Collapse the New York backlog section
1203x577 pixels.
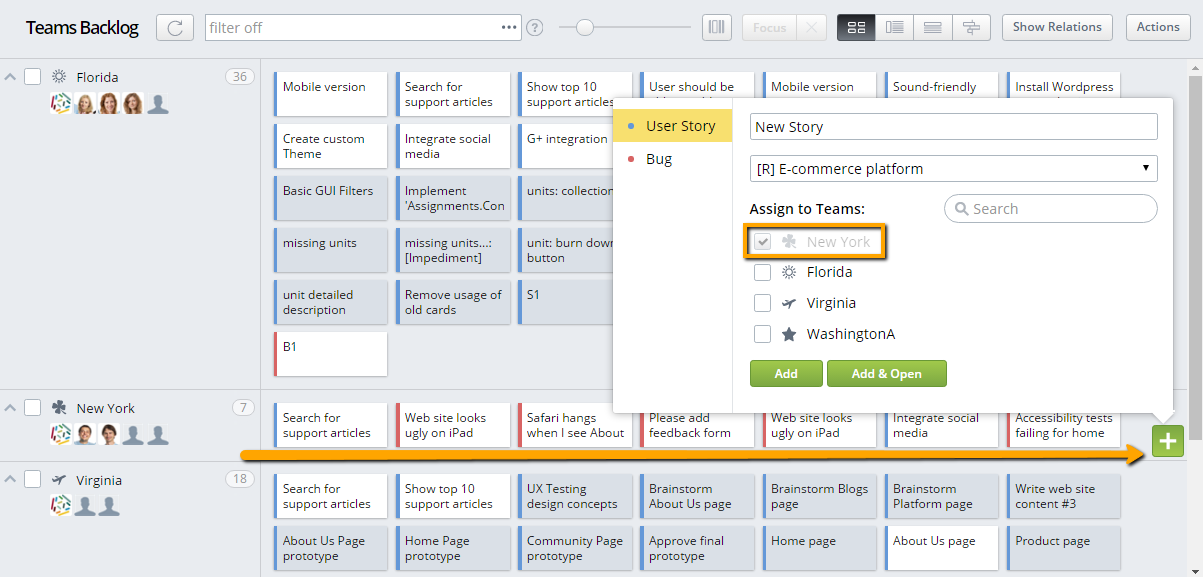point(9,407)
